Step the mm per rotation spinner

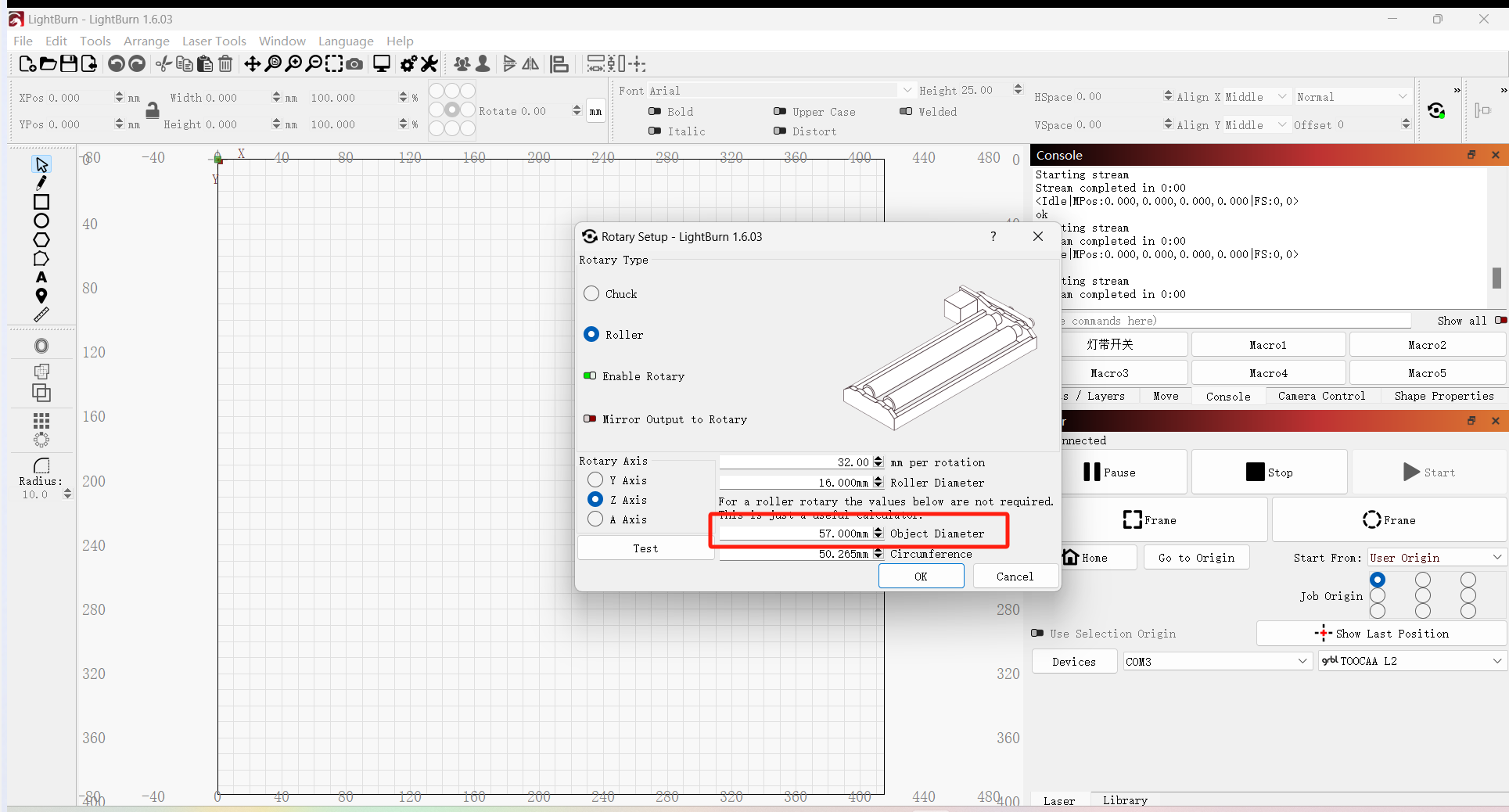point(878,462)
